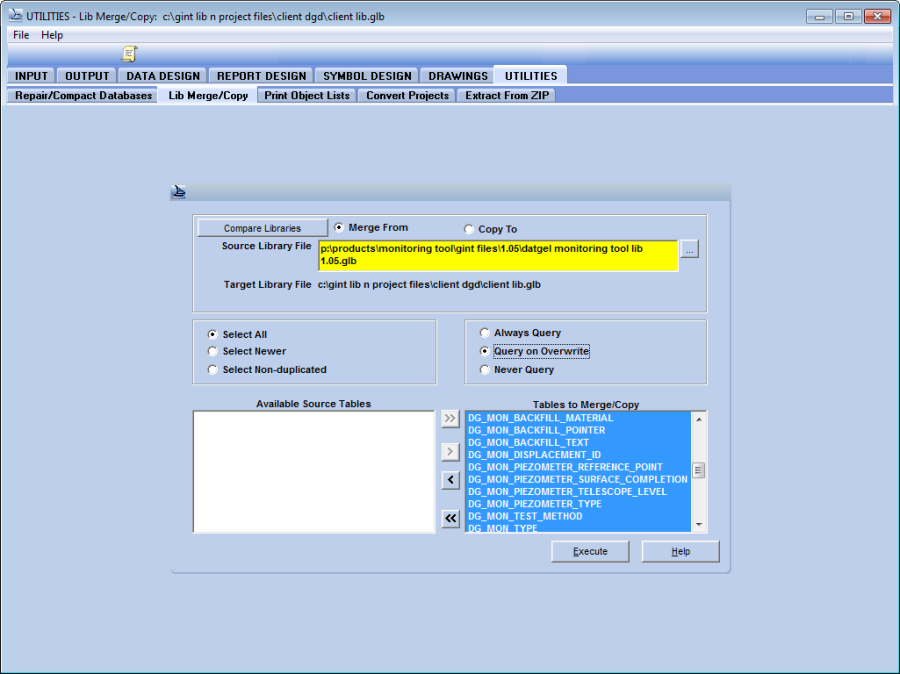
Task: Click the yellow Source Library File field
Action: 498,255
